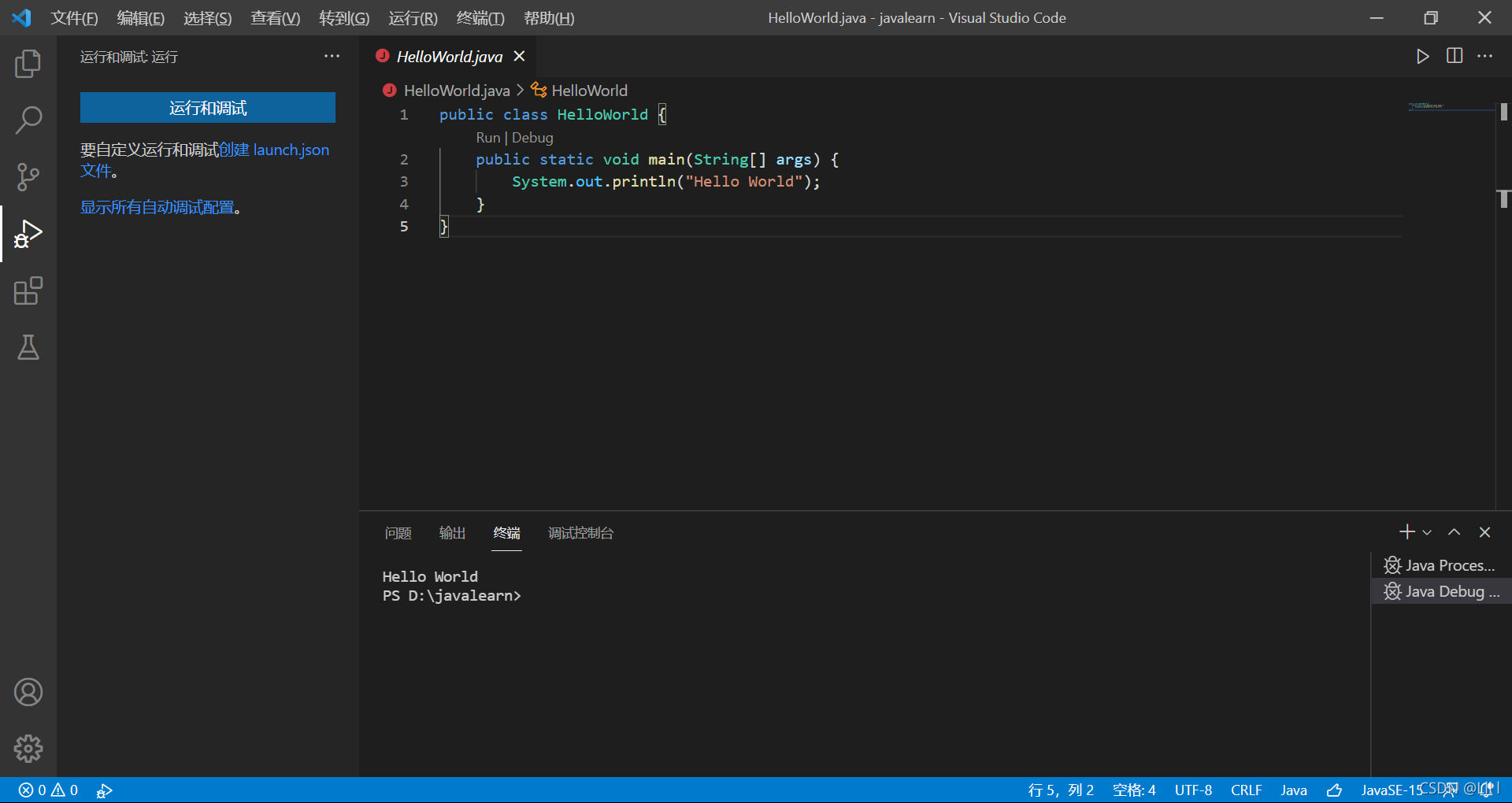Select the Run and Debug activity icon
The width and height of the screenshot is (1512, 803).
28,234
